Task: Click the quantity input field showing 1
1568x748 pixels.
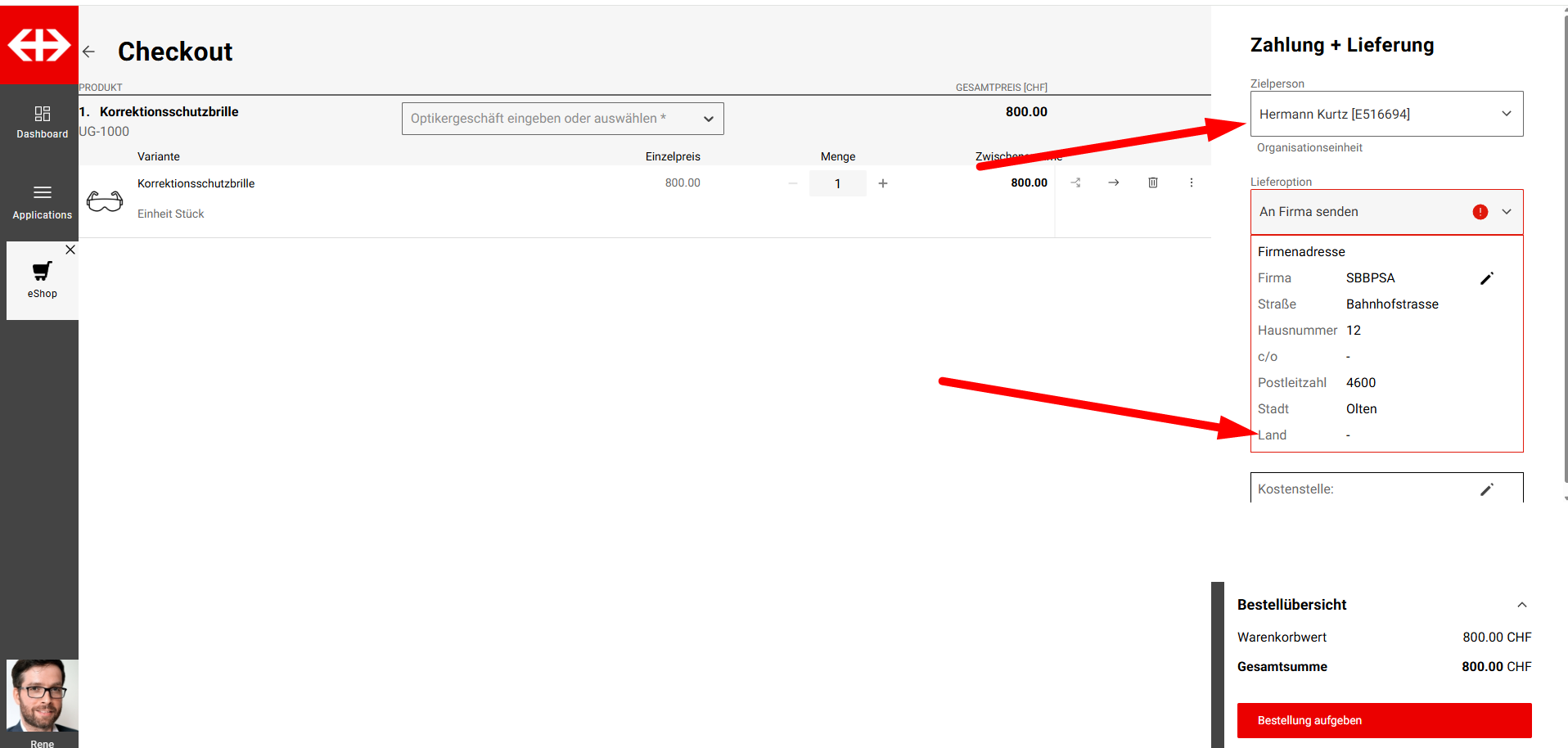Action: [837, 183]
